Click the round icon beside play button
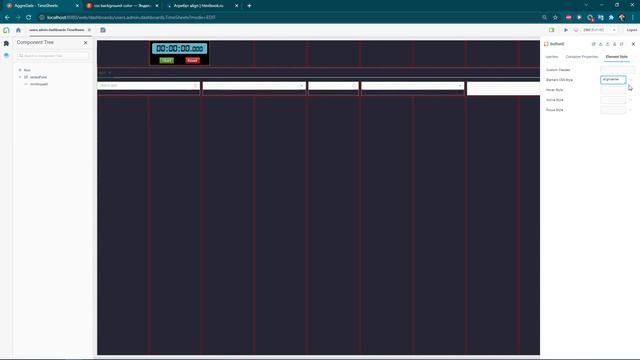 (576, 30)
